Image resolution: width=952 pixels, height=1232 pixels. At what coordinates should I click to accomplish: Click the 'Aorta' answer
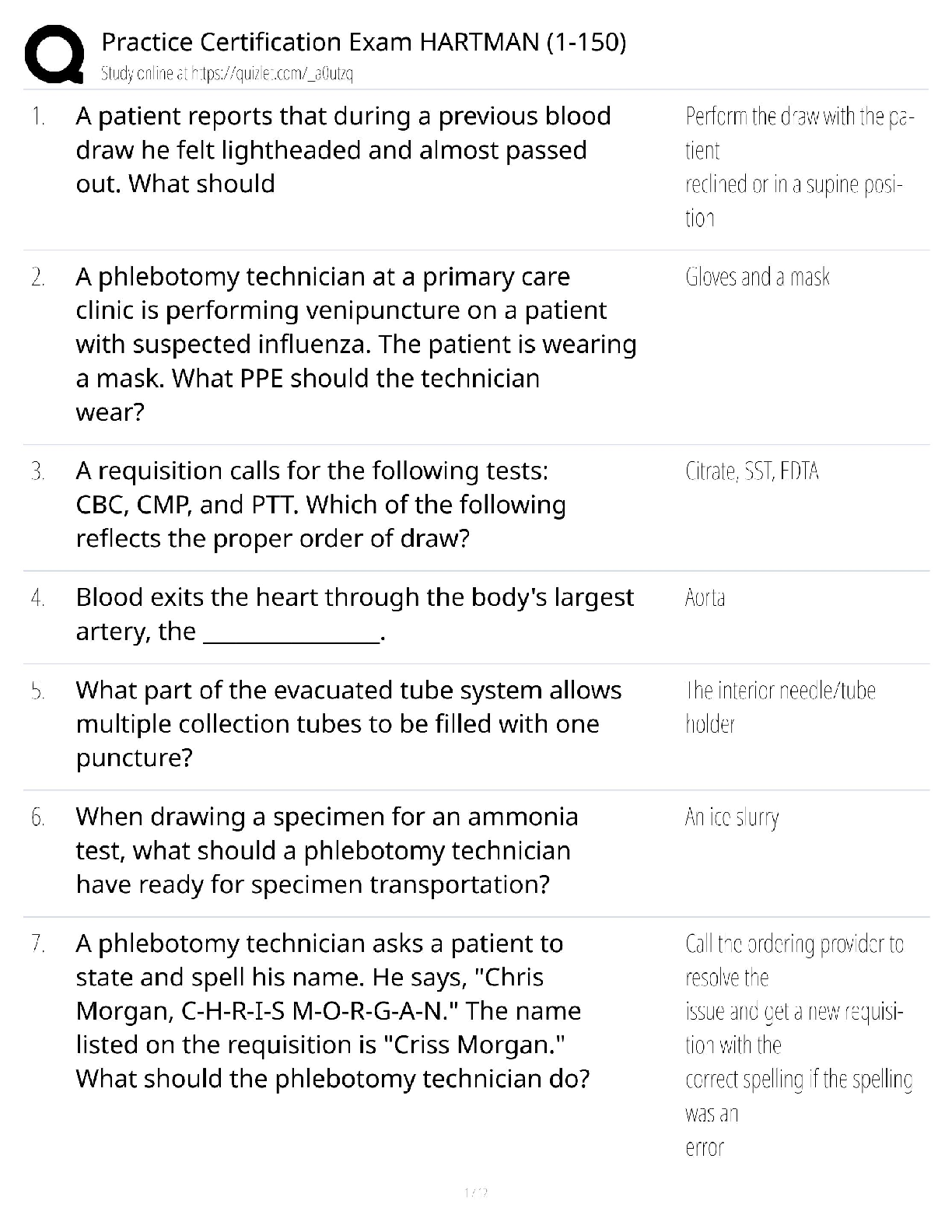pos(705,598)
